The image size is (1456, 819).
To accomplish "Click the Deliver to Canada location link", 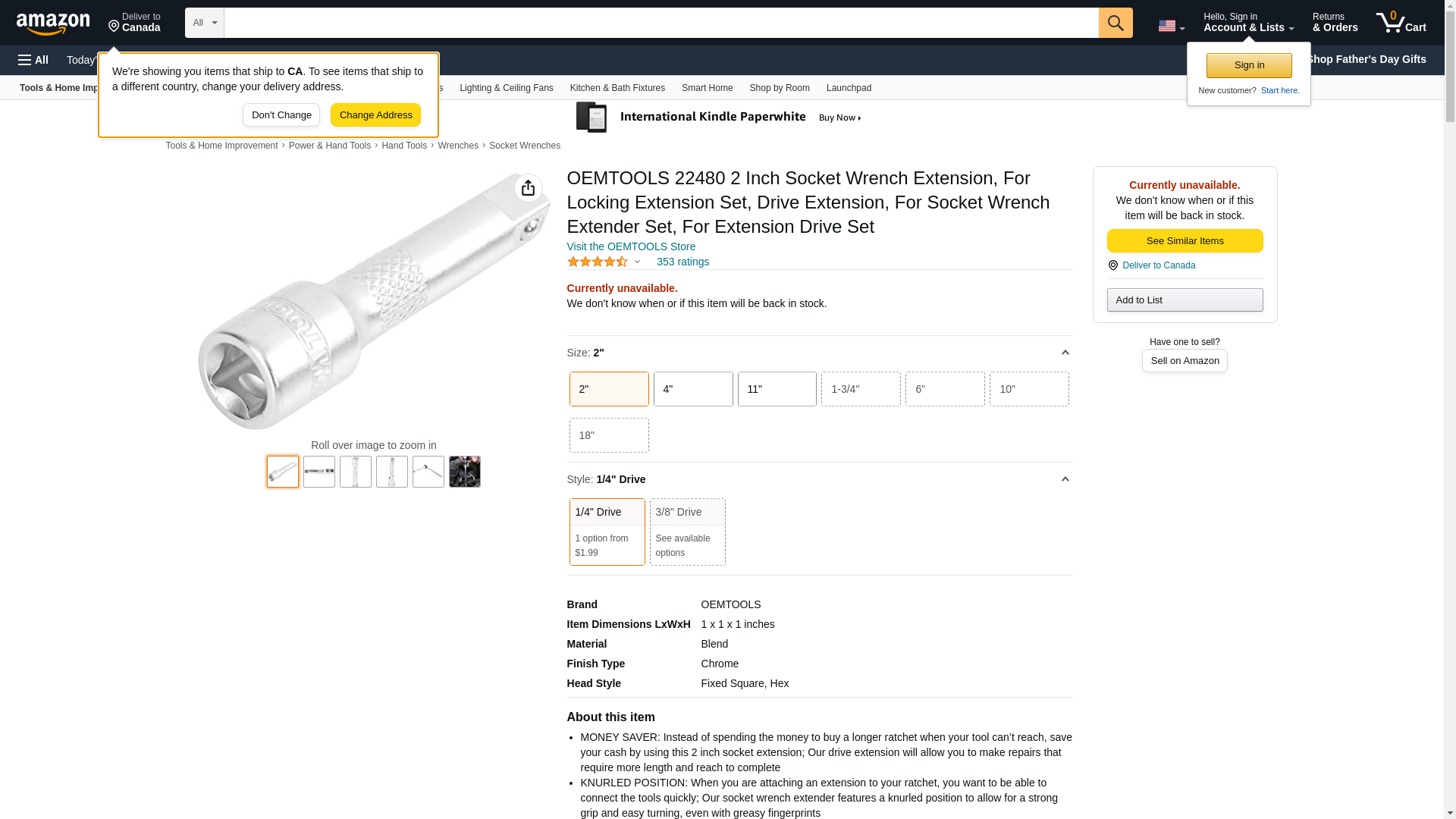I will pos(134,23).
